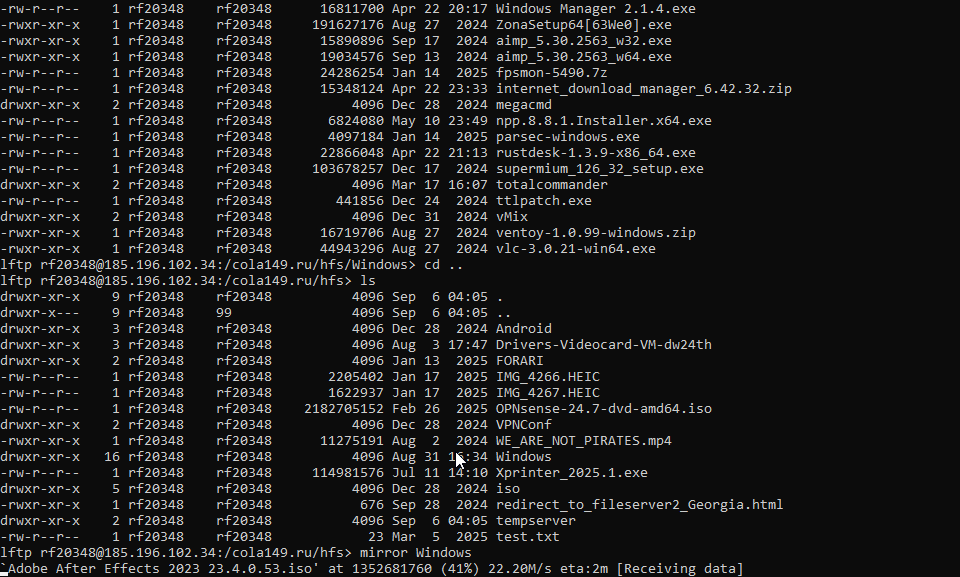The width and height of the screenshot is (960, 577).
Task: Click the Adobe After Effects transfer progress line
Action: point(371,569)
